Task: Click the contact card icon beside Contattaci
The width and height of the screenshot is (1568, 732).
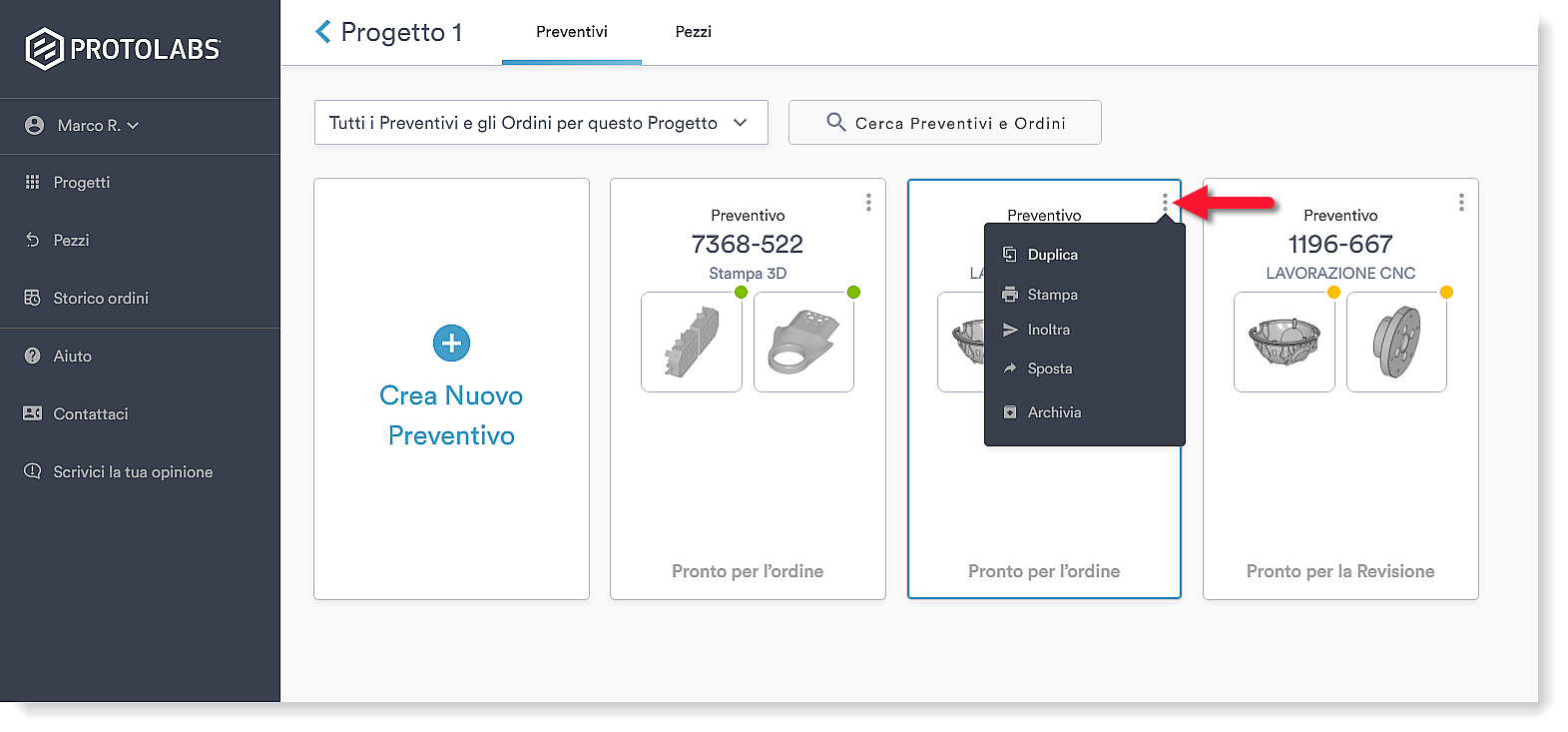Action: coord(32,413)
